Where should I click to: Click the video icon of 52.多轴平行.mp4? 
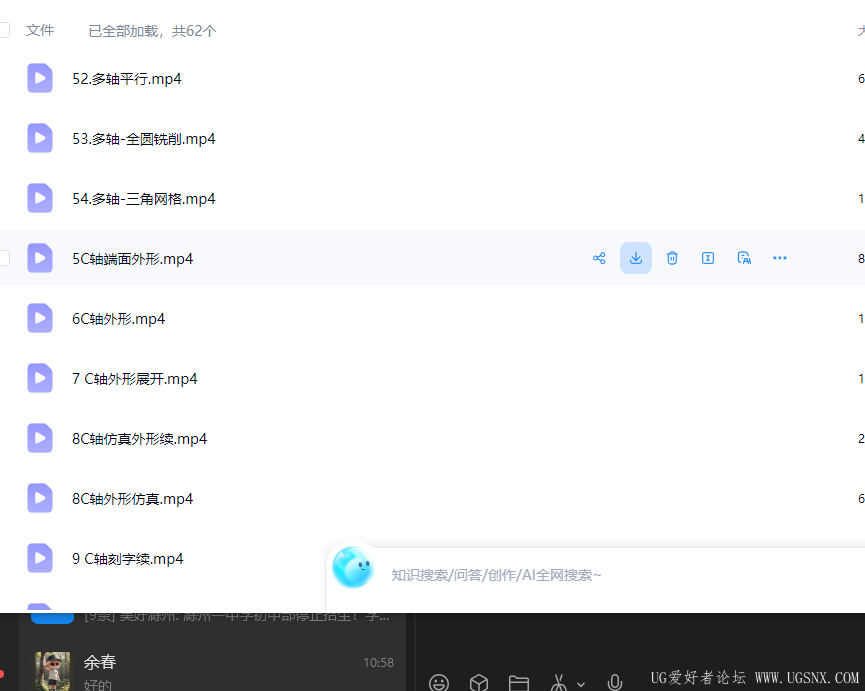coord(40,78)
